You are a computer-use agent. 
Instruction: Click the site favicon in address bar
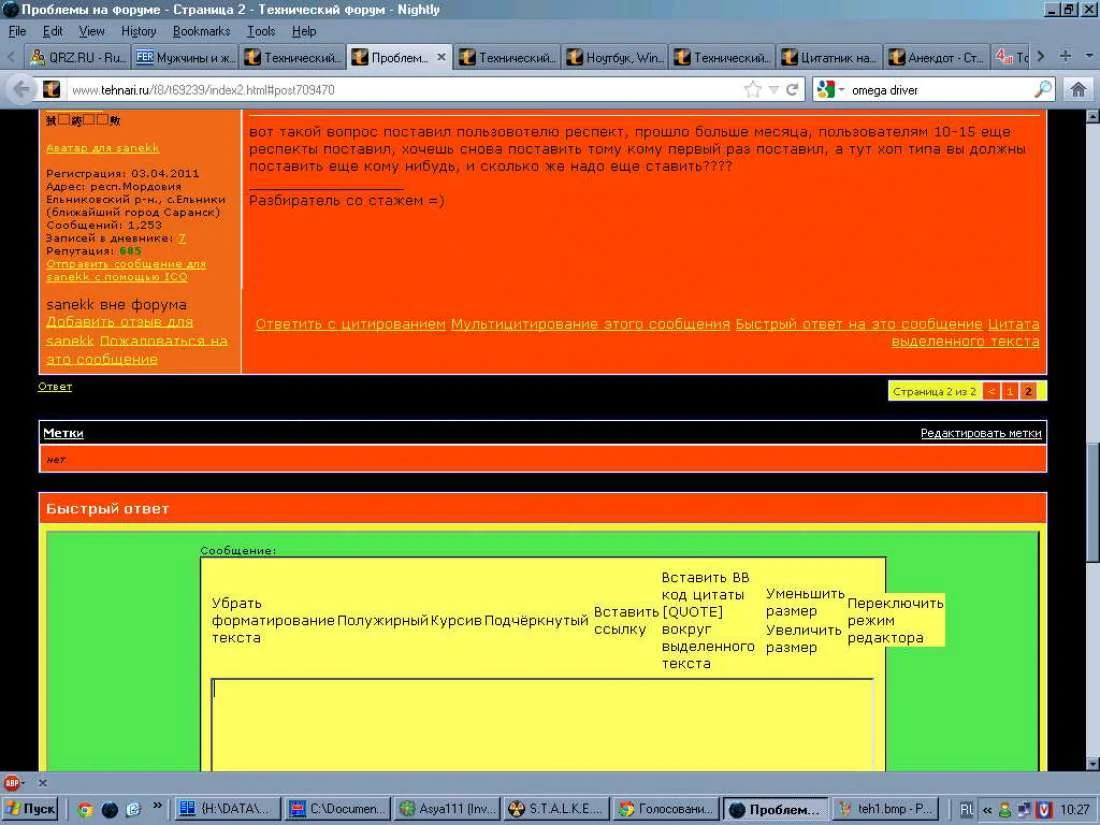(x=51, y=89)
